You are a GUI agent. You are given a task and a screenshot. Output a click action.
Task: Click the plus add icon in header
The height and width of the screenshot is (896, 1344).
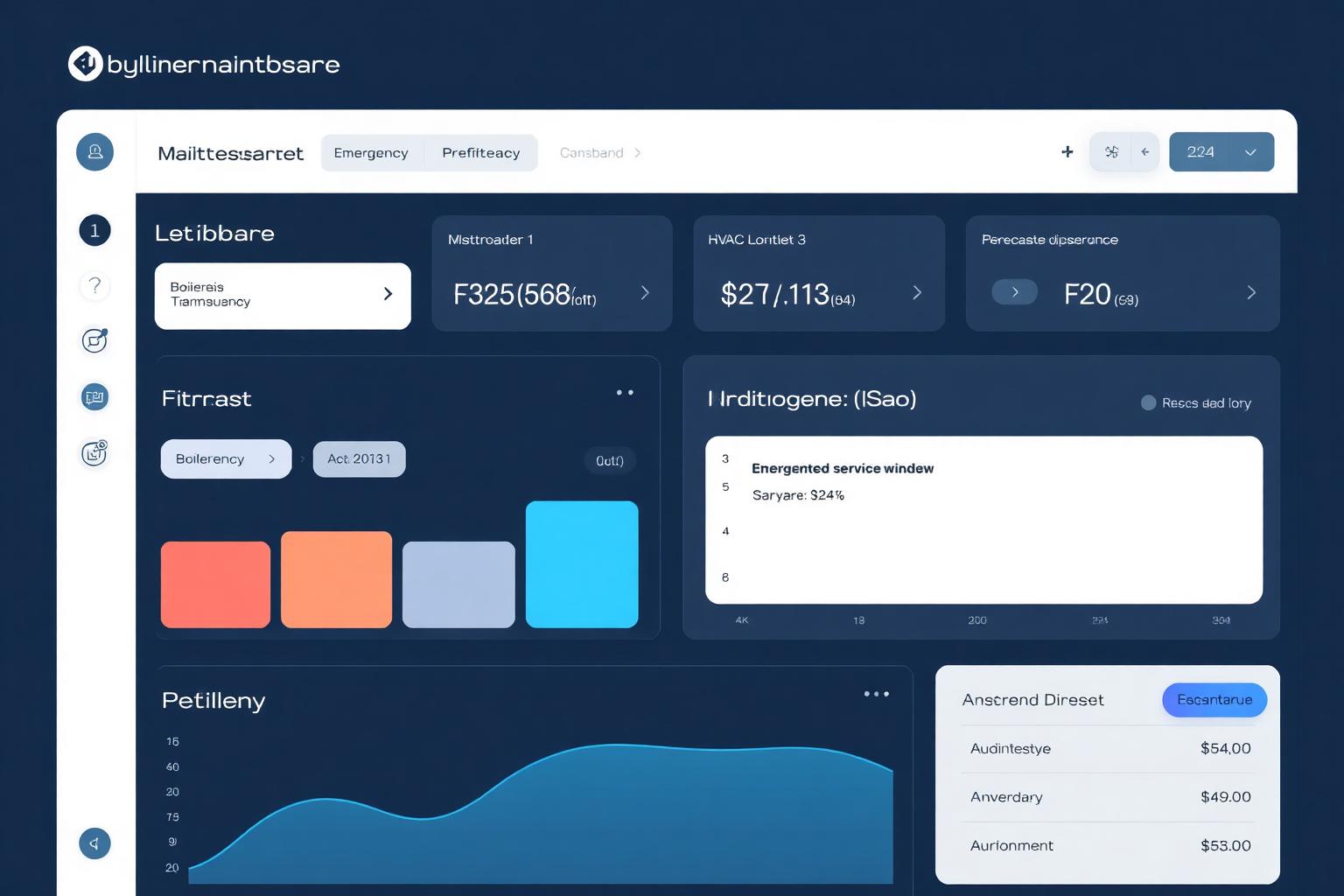pyautogui.click(x=1067, y=152)
